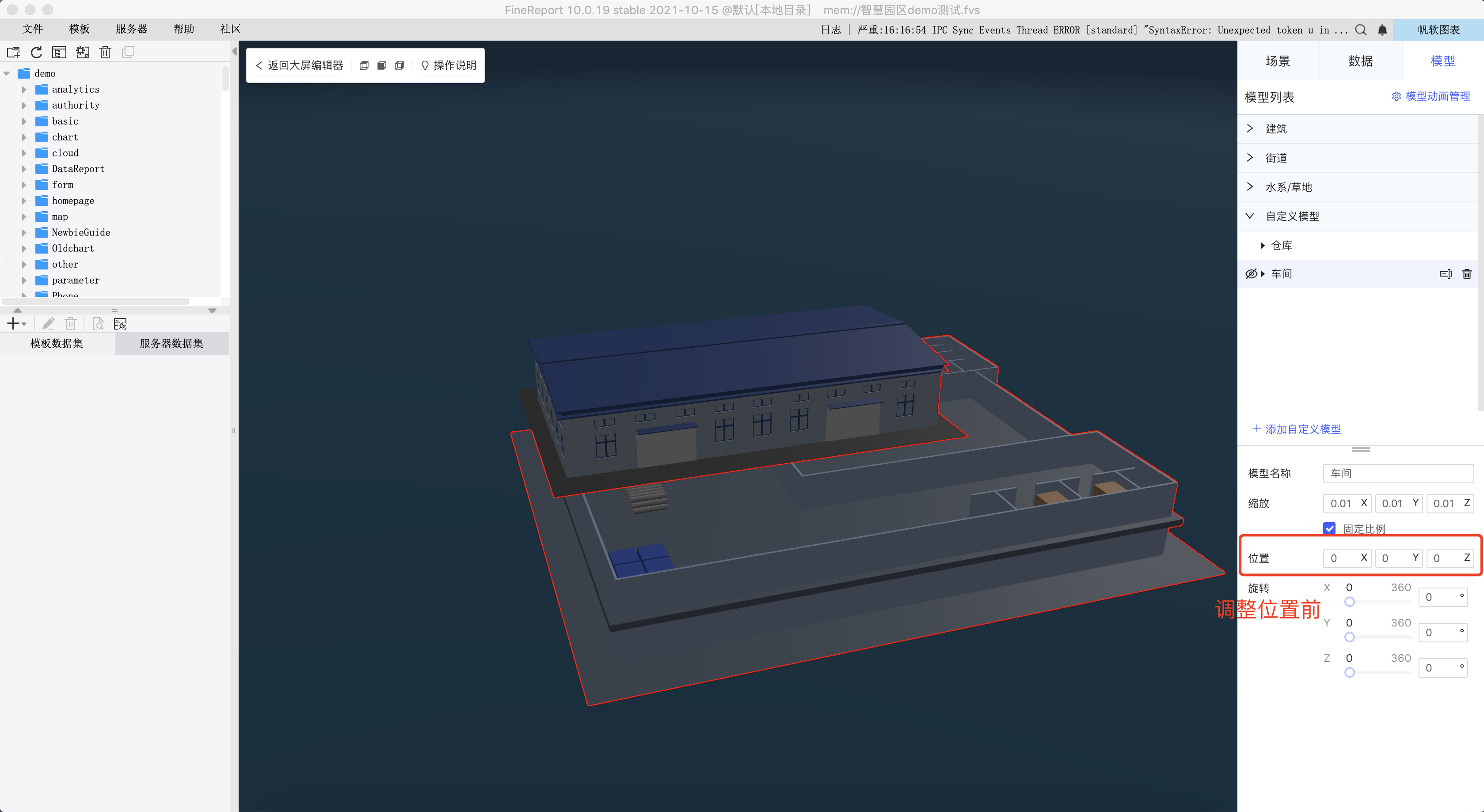Click rename icon on 车间 row
This screenshot has width=1484, height=812.
point(1446,274)
